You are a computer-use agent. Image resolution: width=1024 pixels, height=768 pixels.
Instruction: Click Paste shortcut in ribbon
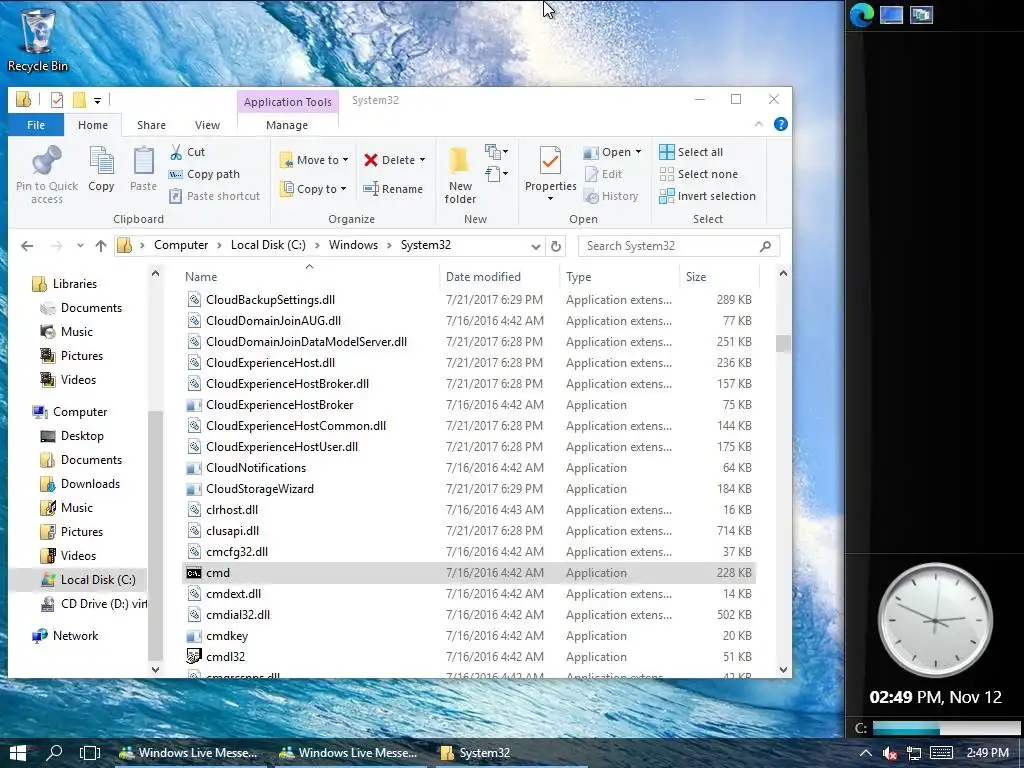coord(214,196)
